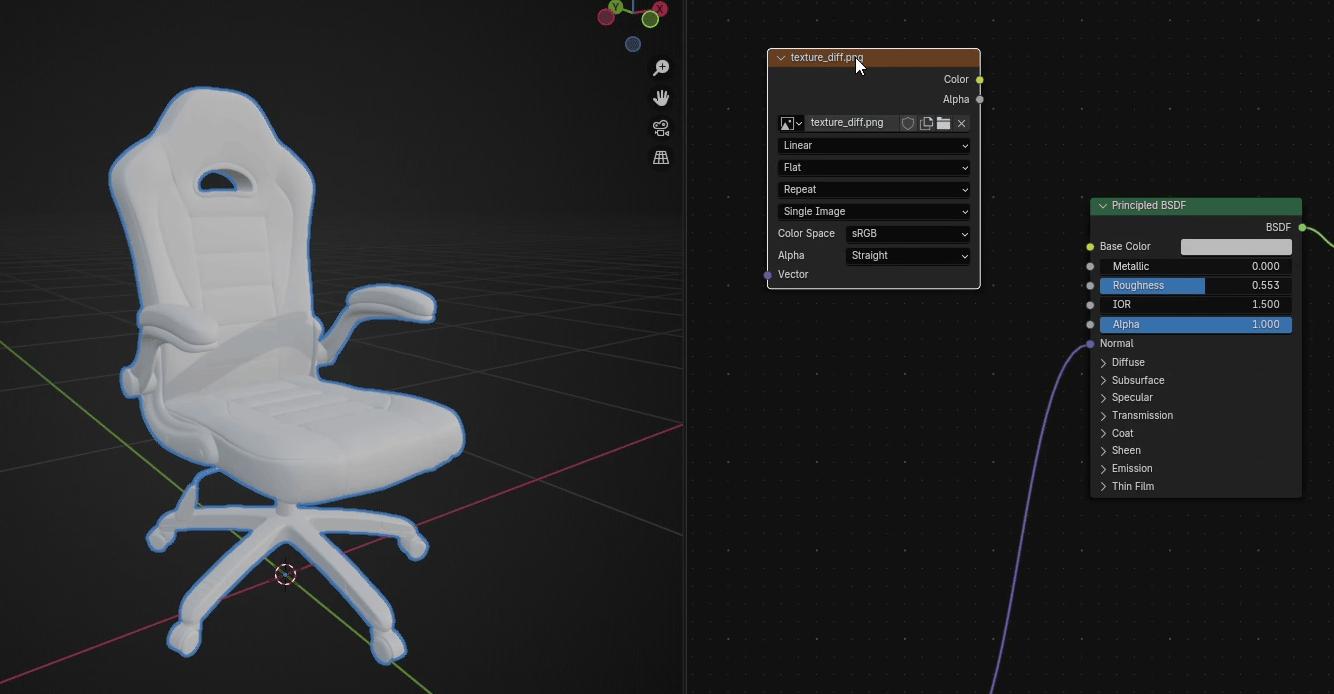The height and width of the screenshot is (694, 1334).
Task: Unlink the texture_diff.png image with X
Action: (x=961, y=123)
